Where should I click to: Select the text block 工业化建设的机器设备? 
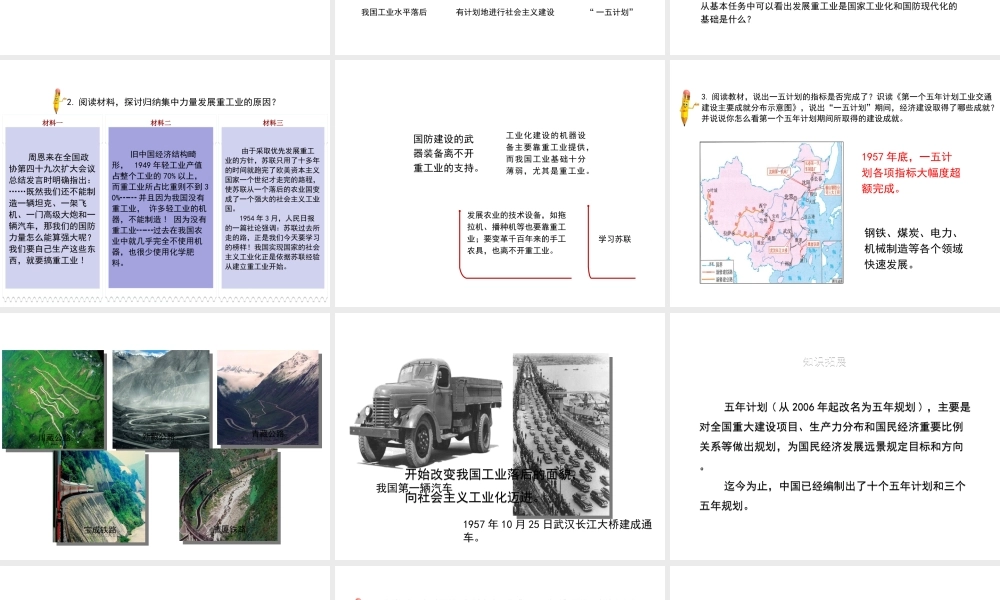tap(548, 153)
